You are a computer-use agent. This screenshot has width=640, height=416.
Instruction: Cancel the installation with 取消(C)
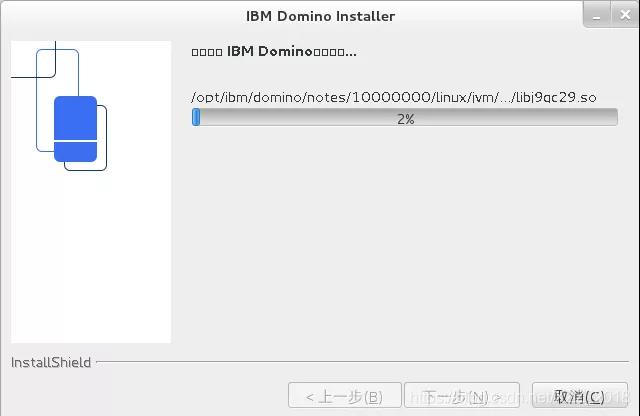point(580,395)
